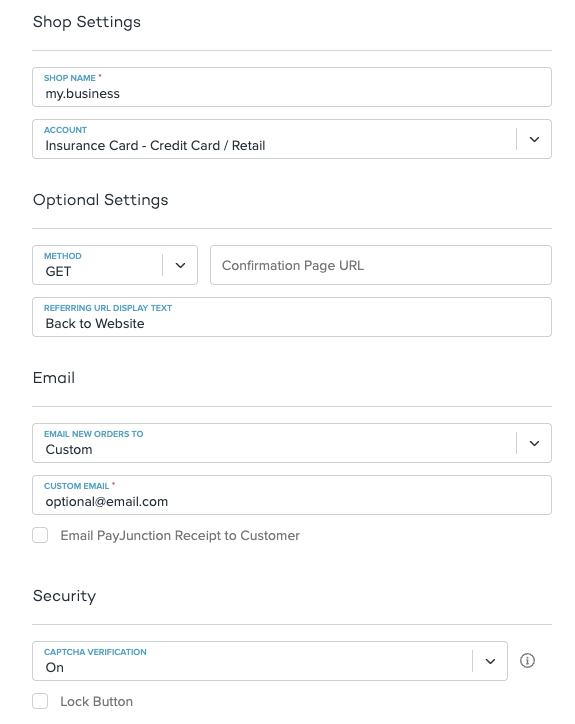The height and width of the screenshot is (724, 575).
Task: Expand the Method dropdown arrow
Action: point(181,265)
